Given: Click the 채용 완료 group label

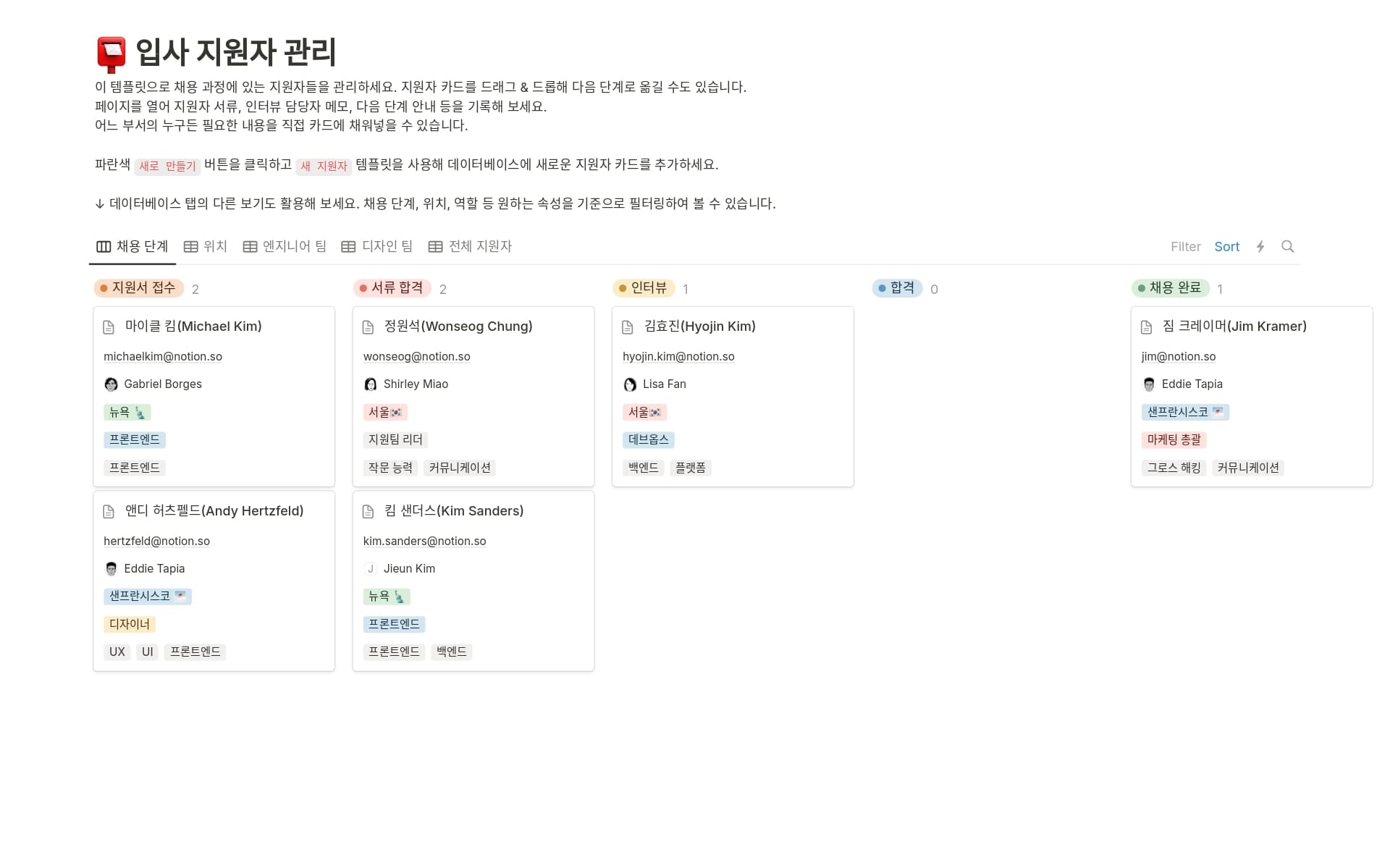Looking at the screenshot, I should point(1170,288).
